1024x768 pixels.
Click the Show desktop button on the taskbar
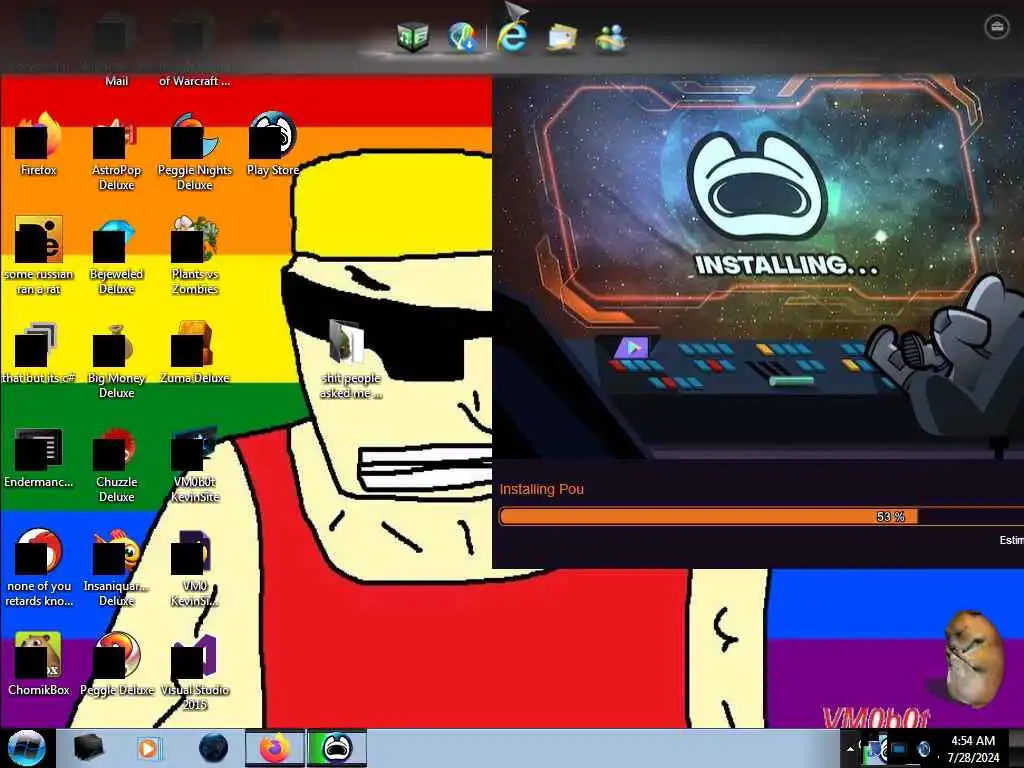(1016, 748)
